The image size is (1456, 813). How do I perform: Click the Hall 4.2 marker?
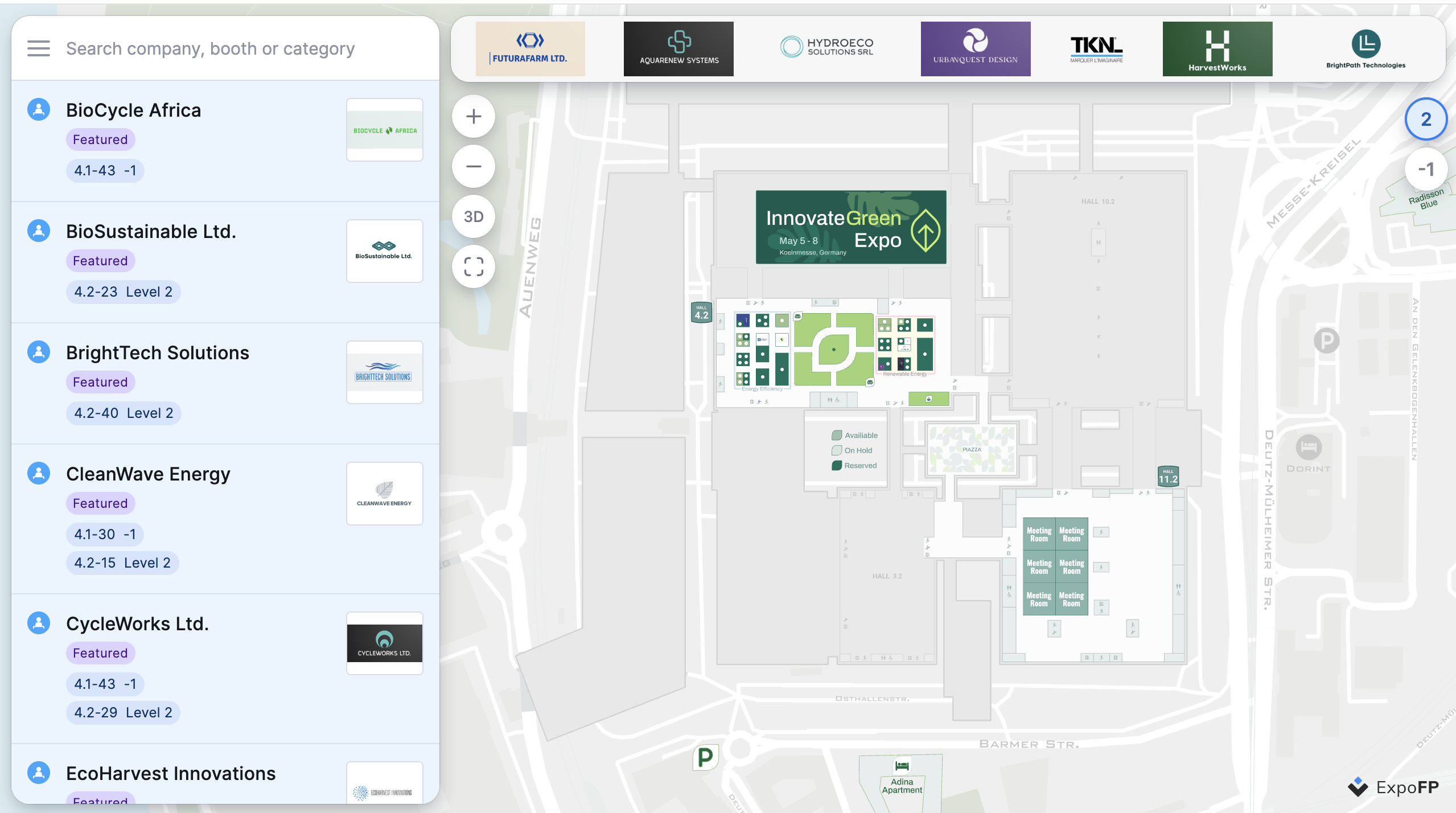701,313
